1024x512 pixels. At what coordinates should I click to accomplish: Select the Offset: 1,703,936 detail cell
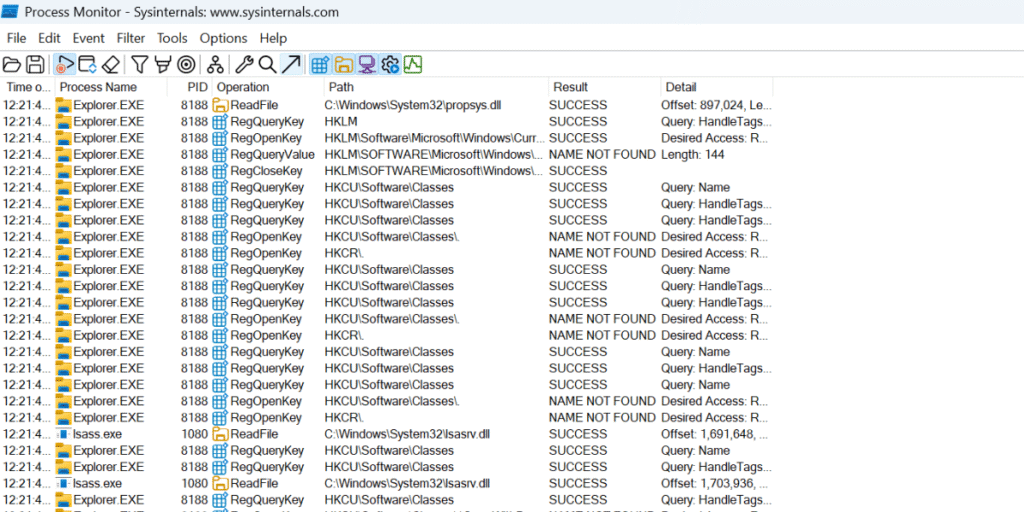point(714,483)
